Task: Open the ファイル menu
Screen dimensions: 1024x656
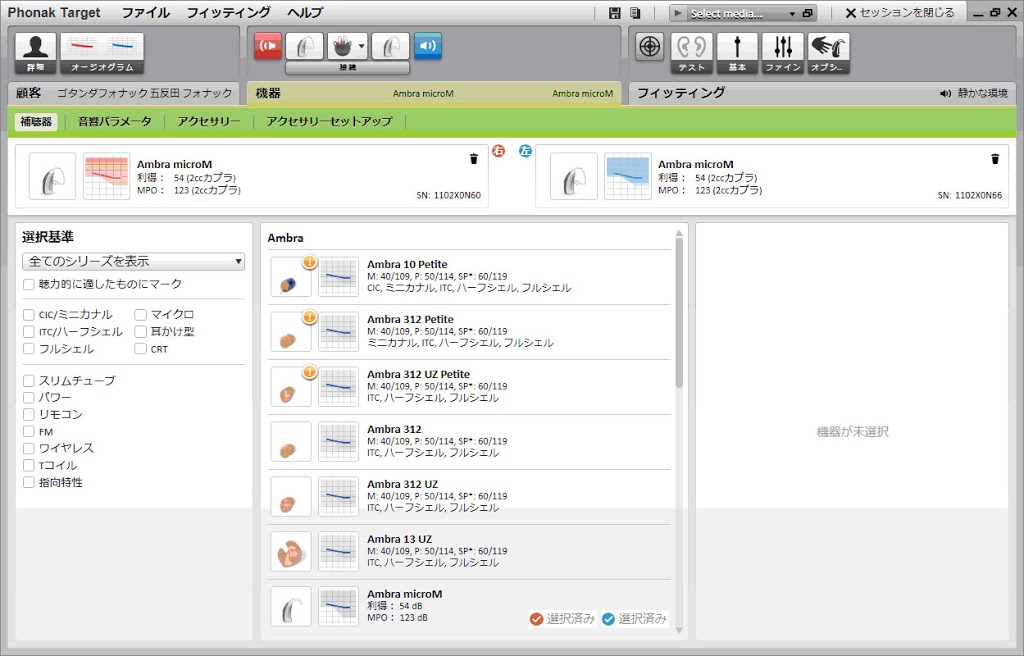Action: [x=146, y=12]
